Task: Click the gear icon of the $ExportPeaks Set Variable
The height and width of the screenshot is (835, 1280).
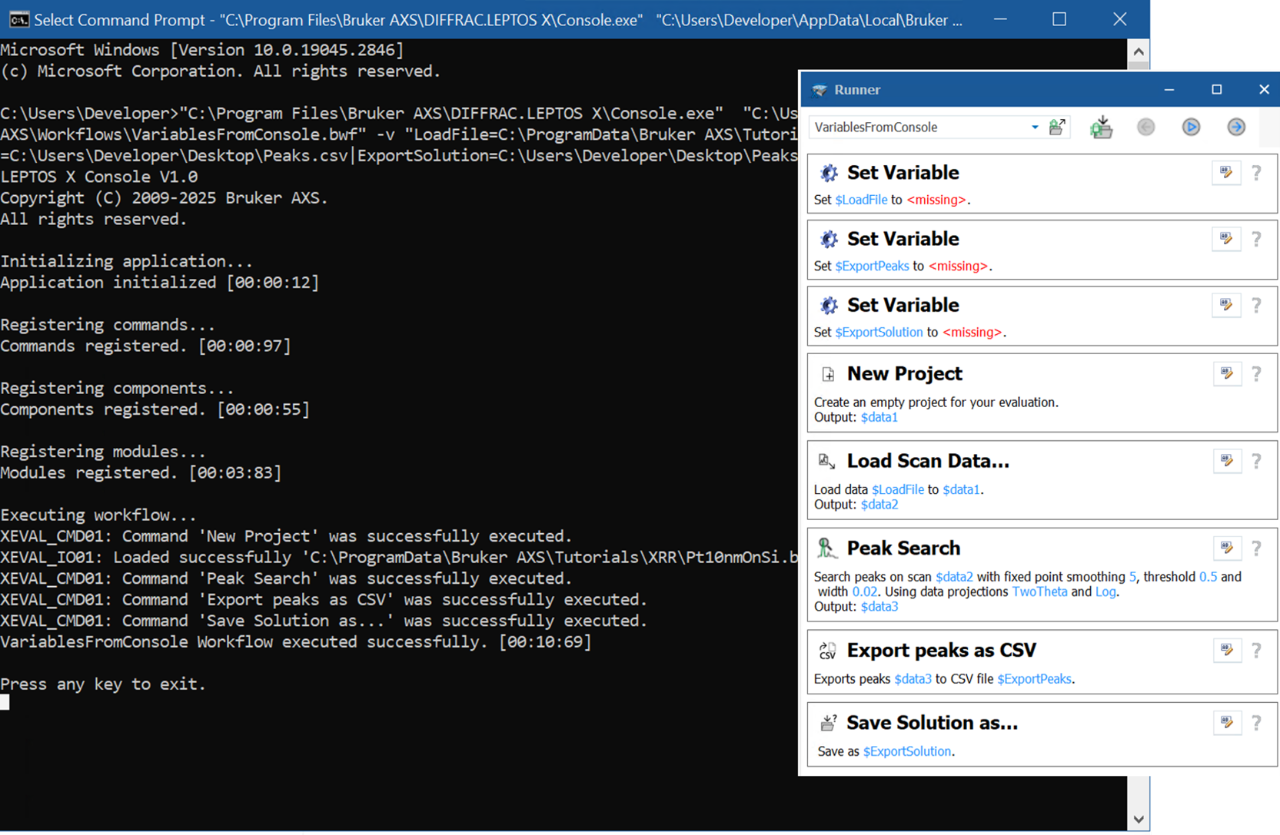Action: coord(828,239)
